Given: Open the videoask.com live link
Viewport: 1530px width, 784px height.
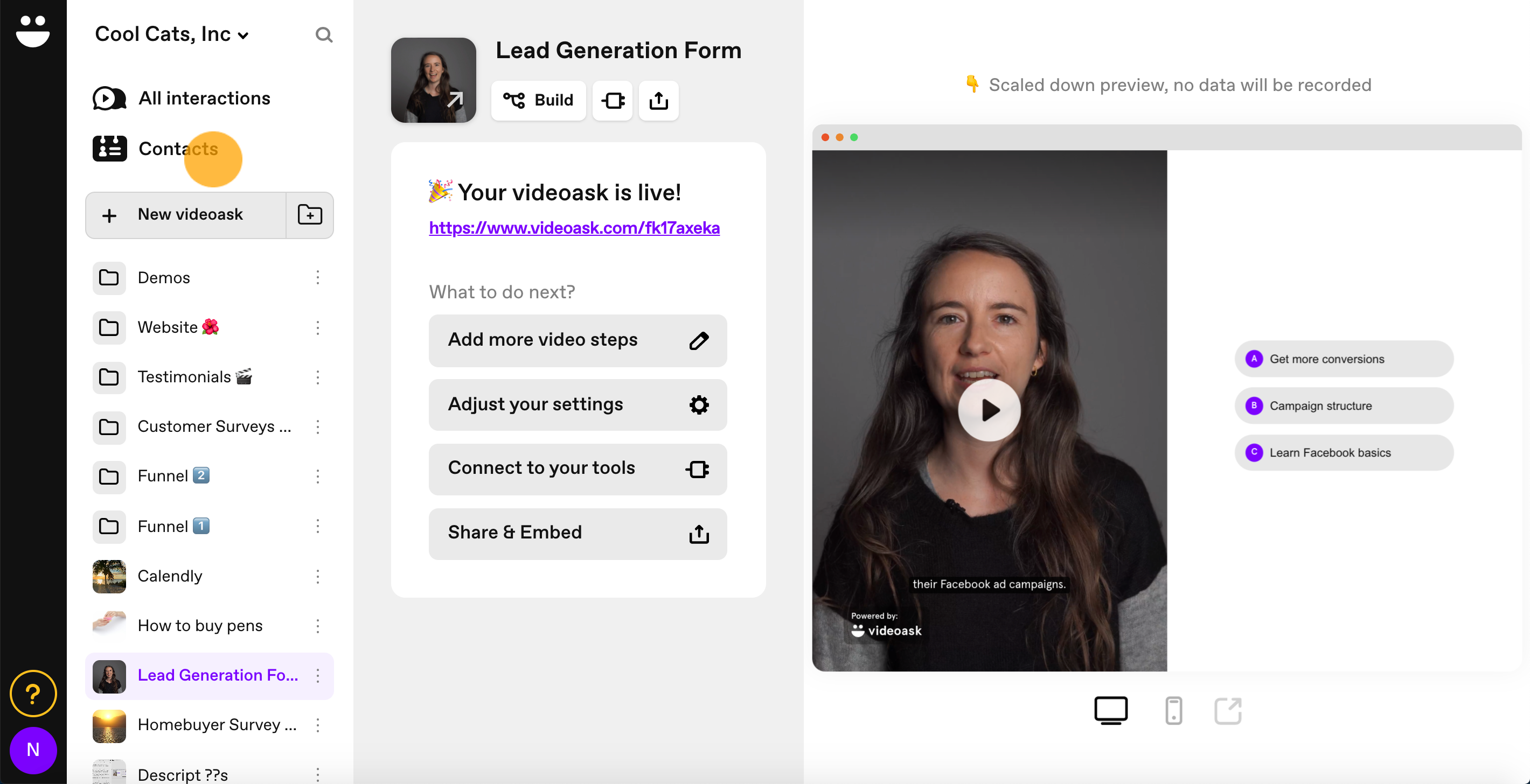Looking at the screenshot, I should [x=574, y=228].
